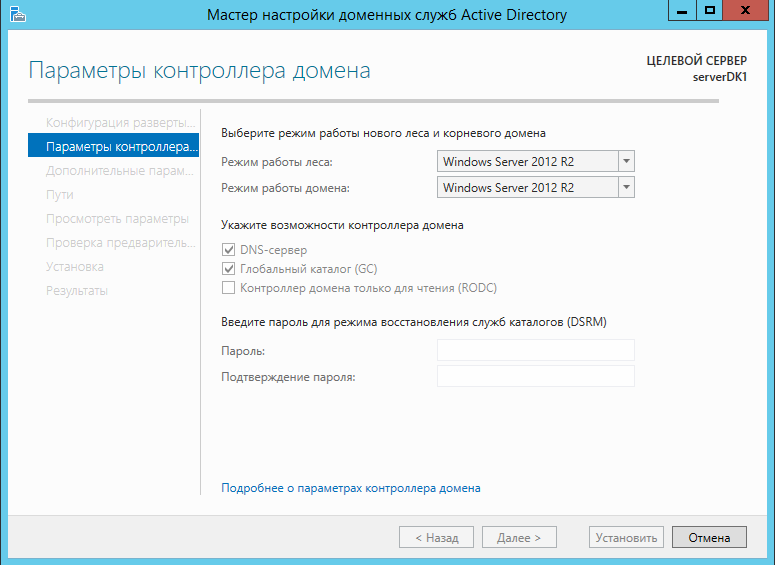Click the Параметры контроллера домена page heading
Screen dimensions: 775x565
pos(199,70)
